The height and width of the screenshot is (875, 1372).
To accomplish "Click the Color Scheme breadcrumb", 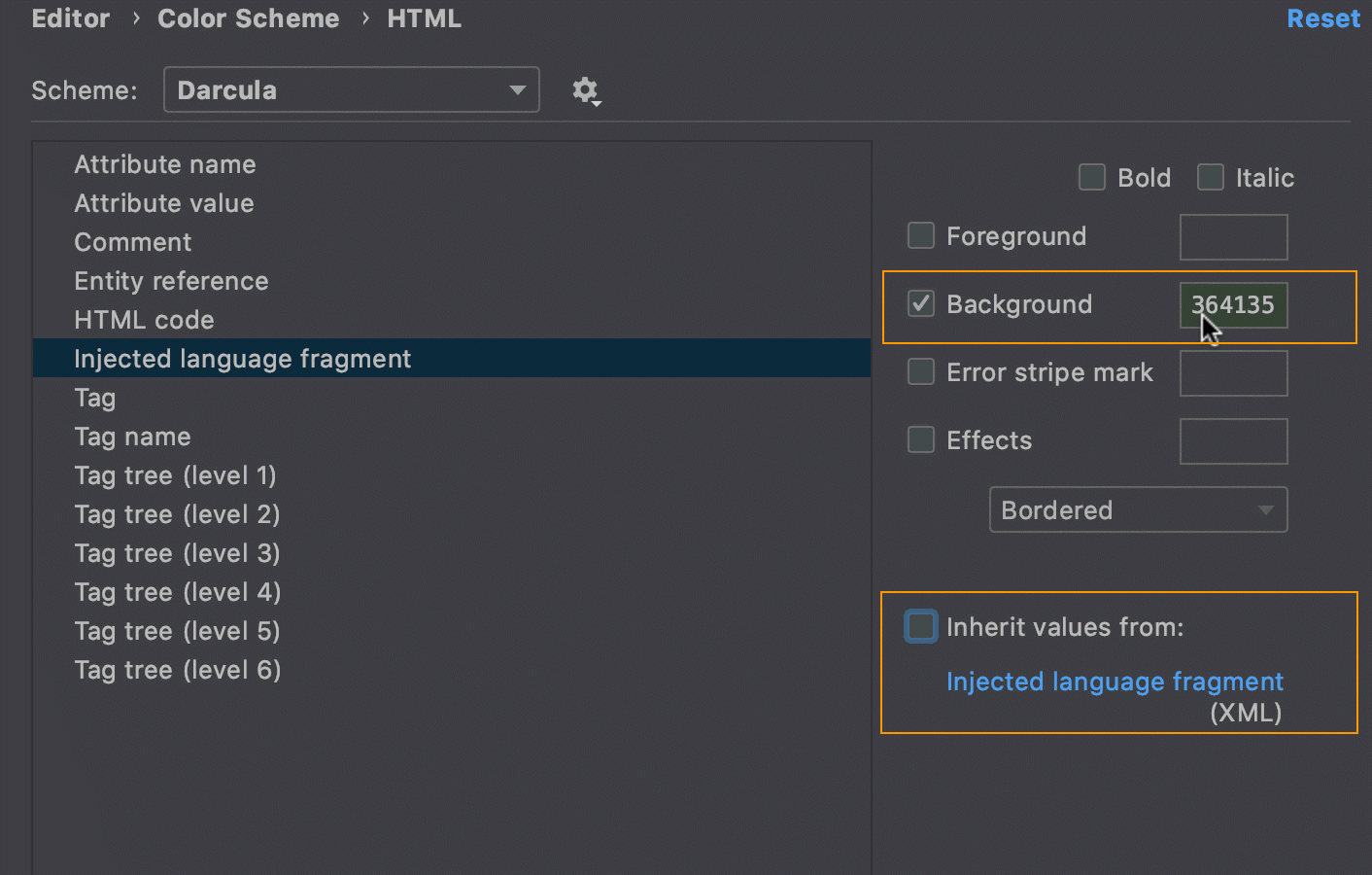I will [x=248, y=17].
